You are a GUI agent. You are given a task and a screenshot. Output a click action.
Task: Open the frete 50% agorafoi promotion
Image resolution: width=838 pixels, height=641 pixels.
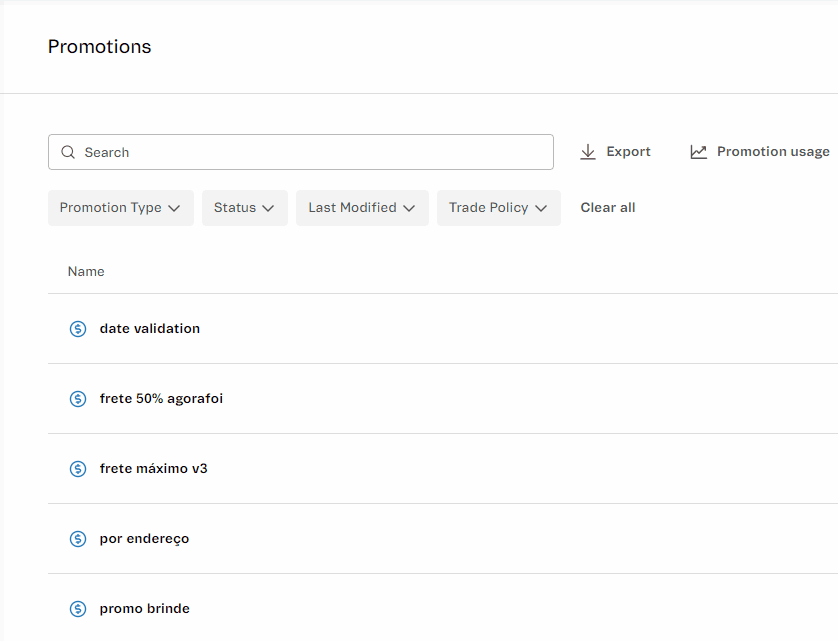pyautogui.click(x=161, y=399)
